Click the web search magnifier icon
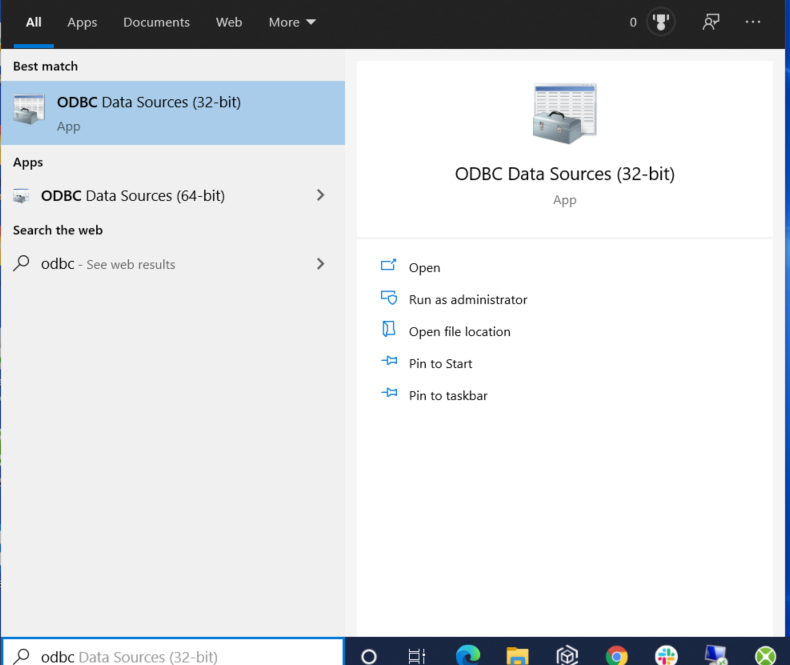The height and width of the screenshot is (665, 790). (21, 263)
